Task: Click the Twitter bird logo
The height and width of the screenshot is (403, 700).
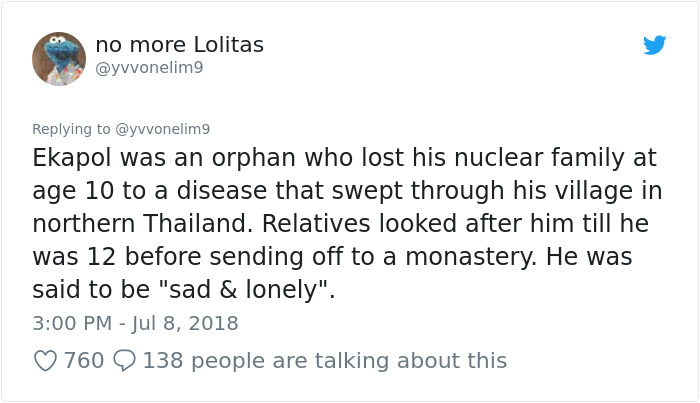Action: (x=655, y=45)
